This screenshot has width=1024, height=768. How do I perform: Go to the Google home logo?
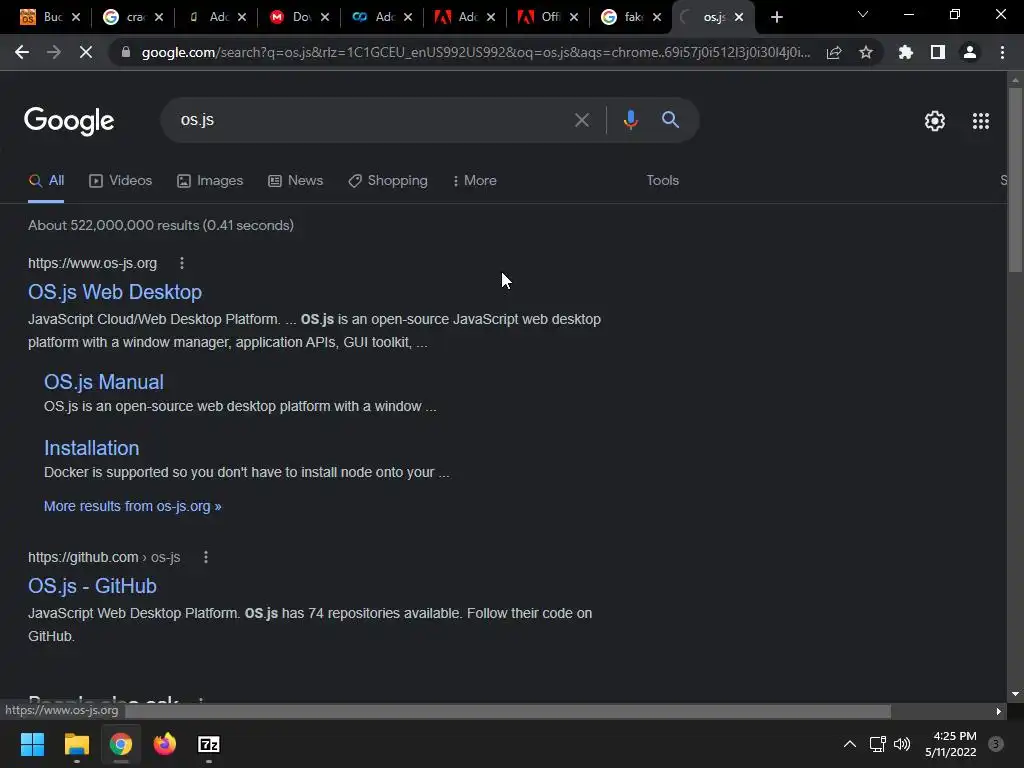click(x=69, y=121)
